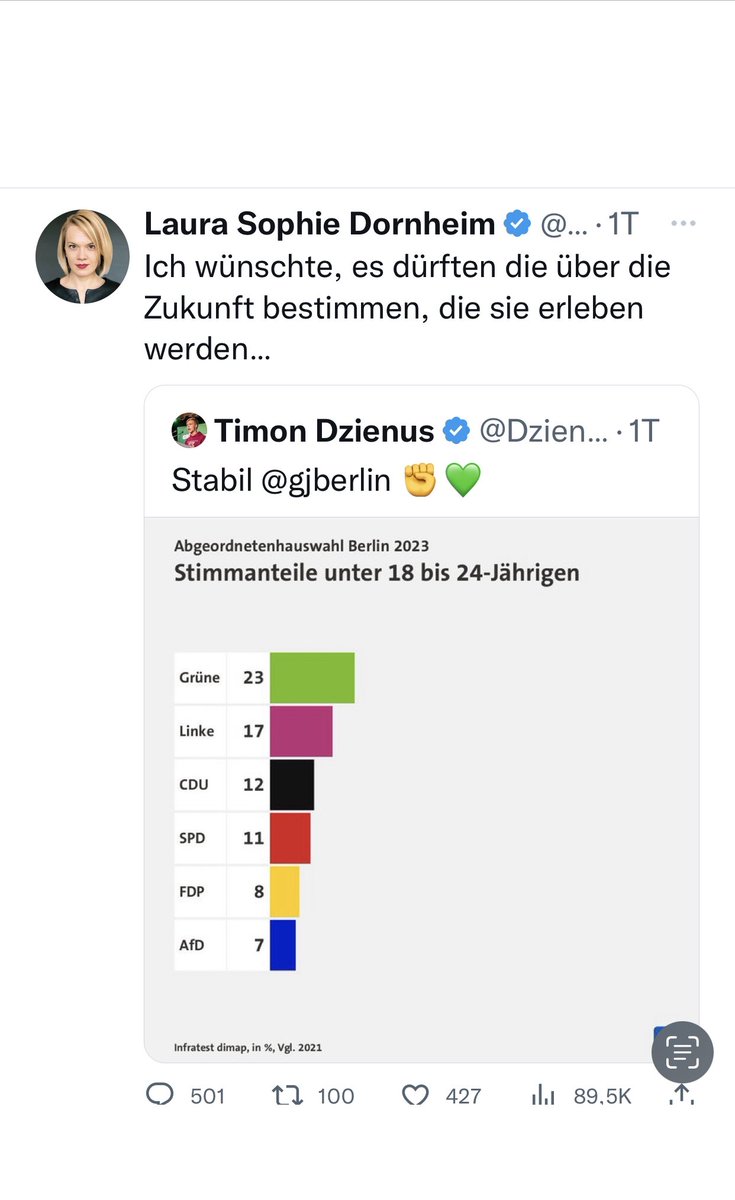
Task: Open the quoted chart image
Action: [x=421, y=789]
